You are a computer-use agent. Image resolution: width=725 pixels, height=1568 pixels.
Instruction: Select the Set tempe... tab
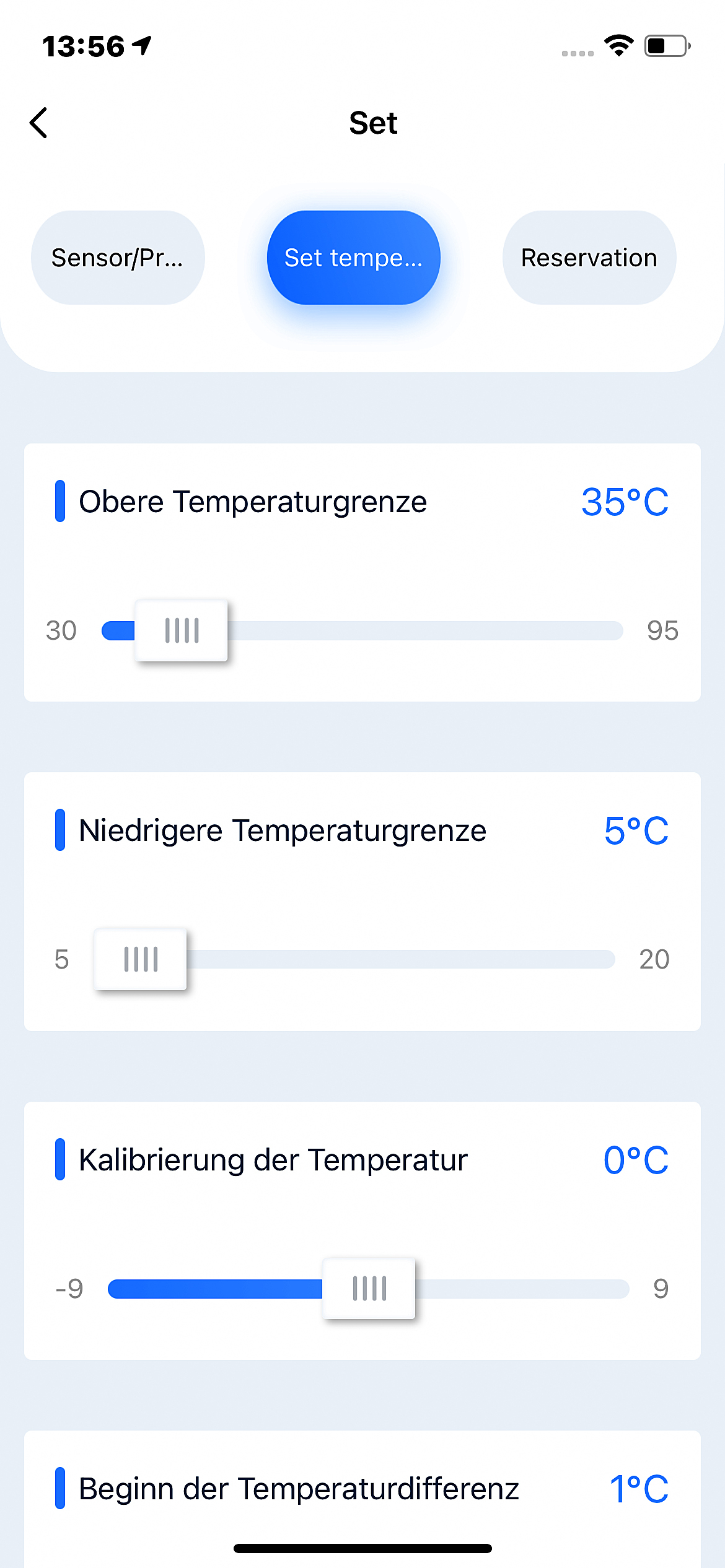click(353, 258)
